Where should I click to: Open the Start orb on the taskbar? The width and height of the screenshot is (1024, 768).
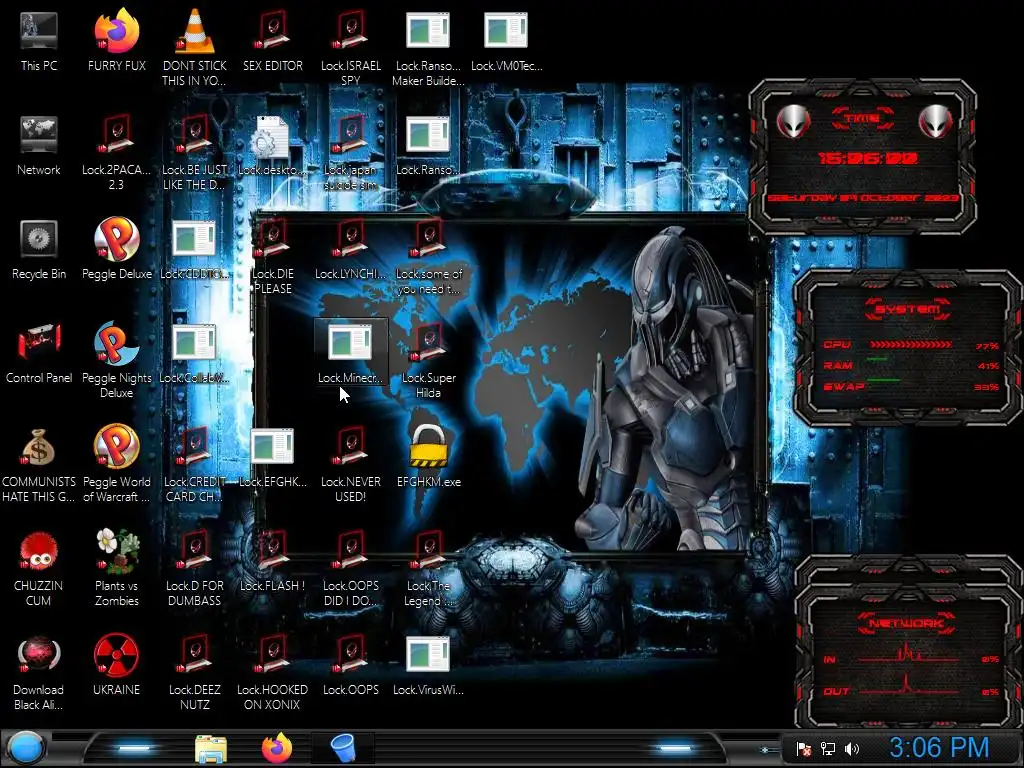tap(25, 748)
